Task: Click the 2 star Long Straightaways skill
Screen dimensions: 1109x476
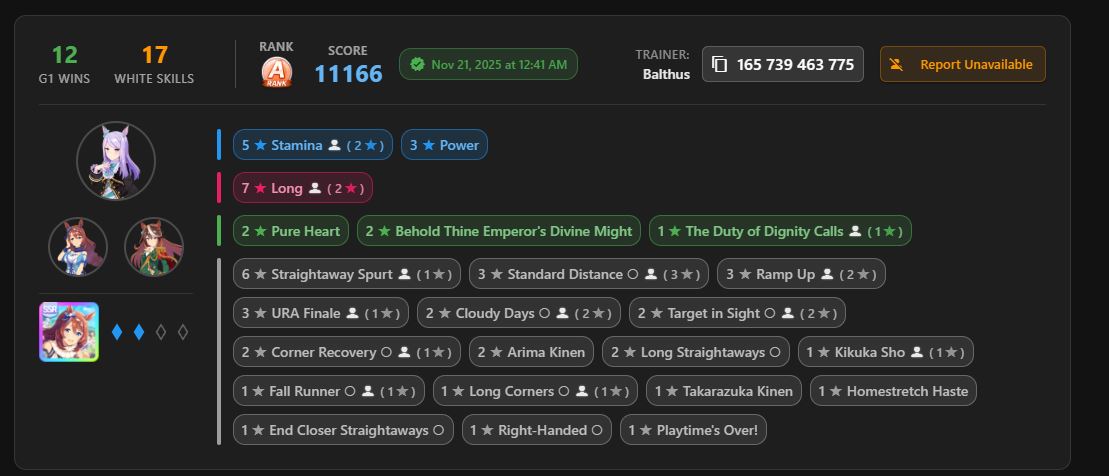Action: pos(696,352)
